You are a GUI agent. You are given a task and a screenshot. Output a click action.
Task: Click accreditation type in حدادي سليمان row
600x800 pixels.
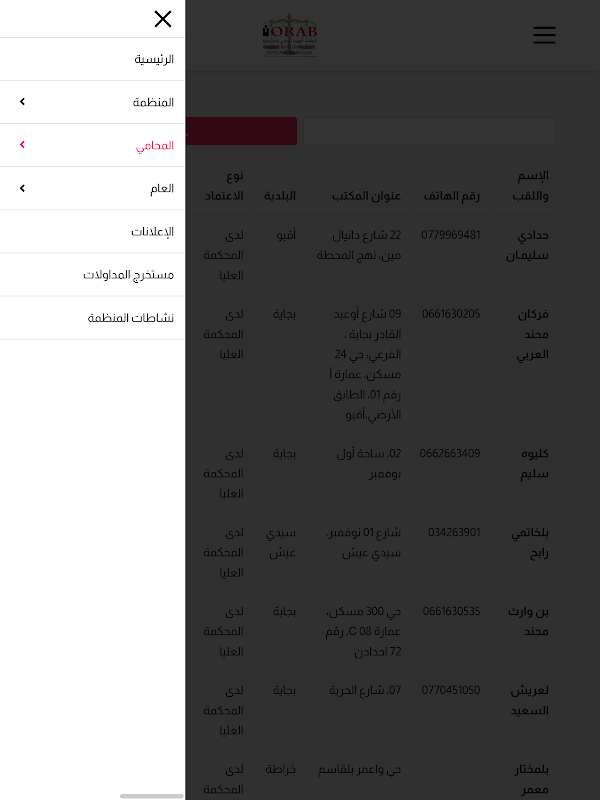223,255
